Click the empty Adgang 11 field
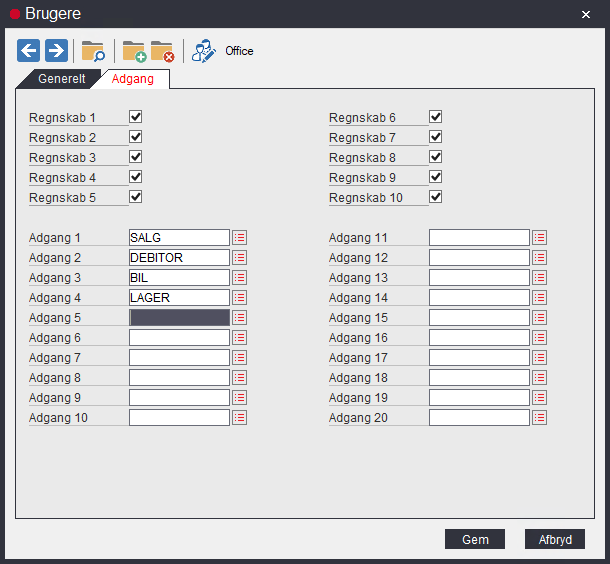The width and height of the screenshot is (610, 564). pos(479,237)
